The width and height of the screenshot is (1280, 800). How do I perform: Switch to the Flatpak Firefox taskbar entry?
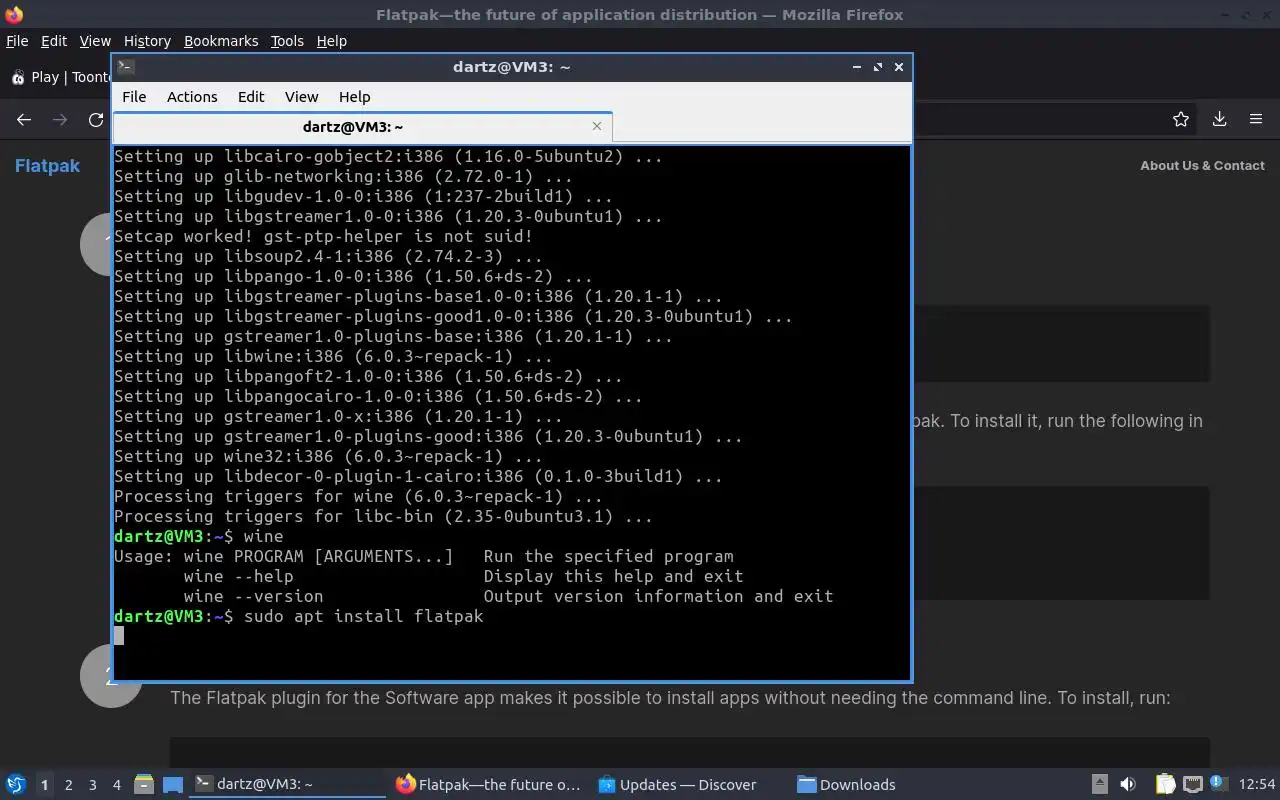(x=488, y=784)
